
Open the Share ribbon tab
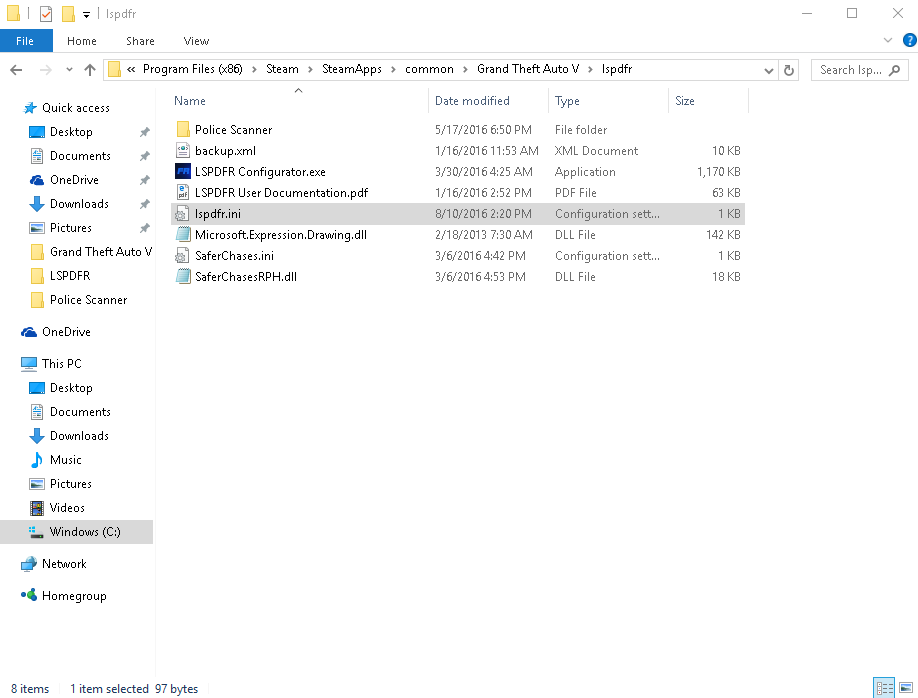(x=140, y=41)
